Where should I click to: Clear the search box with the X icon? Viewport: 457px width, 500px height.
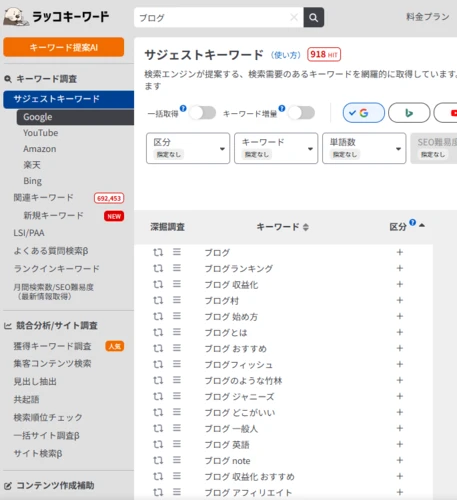click(x=294, y=17)
